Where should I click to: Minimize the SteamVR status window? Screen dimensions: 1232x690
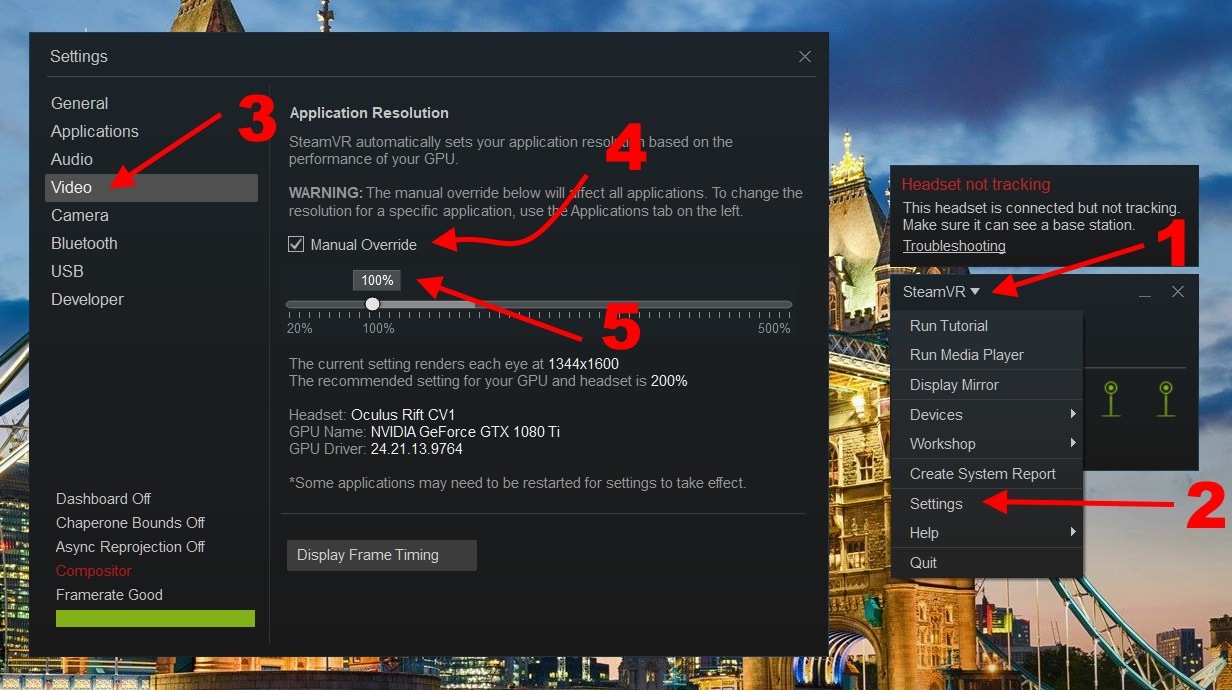pyautogui.click(x=1145, y=293)
